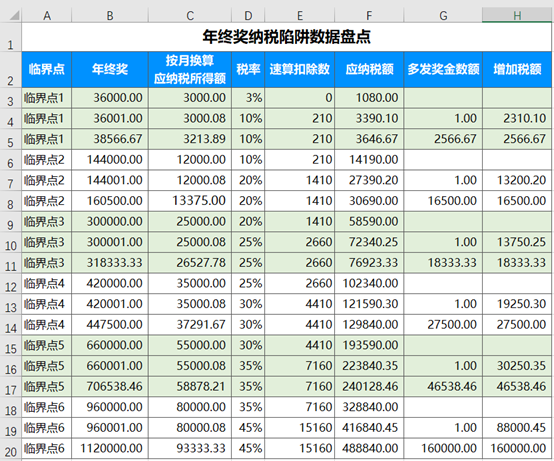Select column F header
Image resolution: width=554 pixels, height=461 pixels.
click(369, 15)
